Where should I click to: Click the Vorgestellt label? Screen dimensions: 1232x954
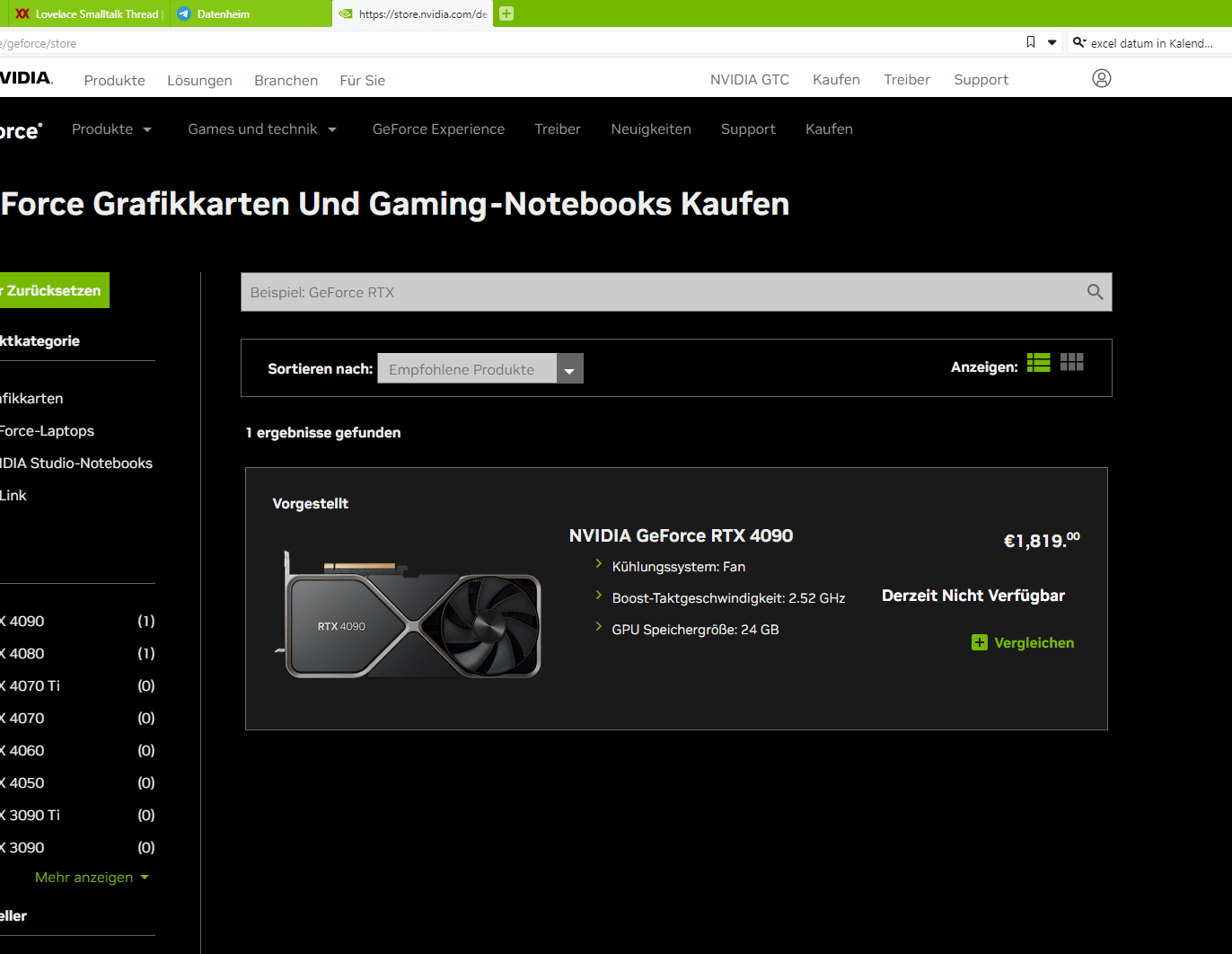coord(311,503)
